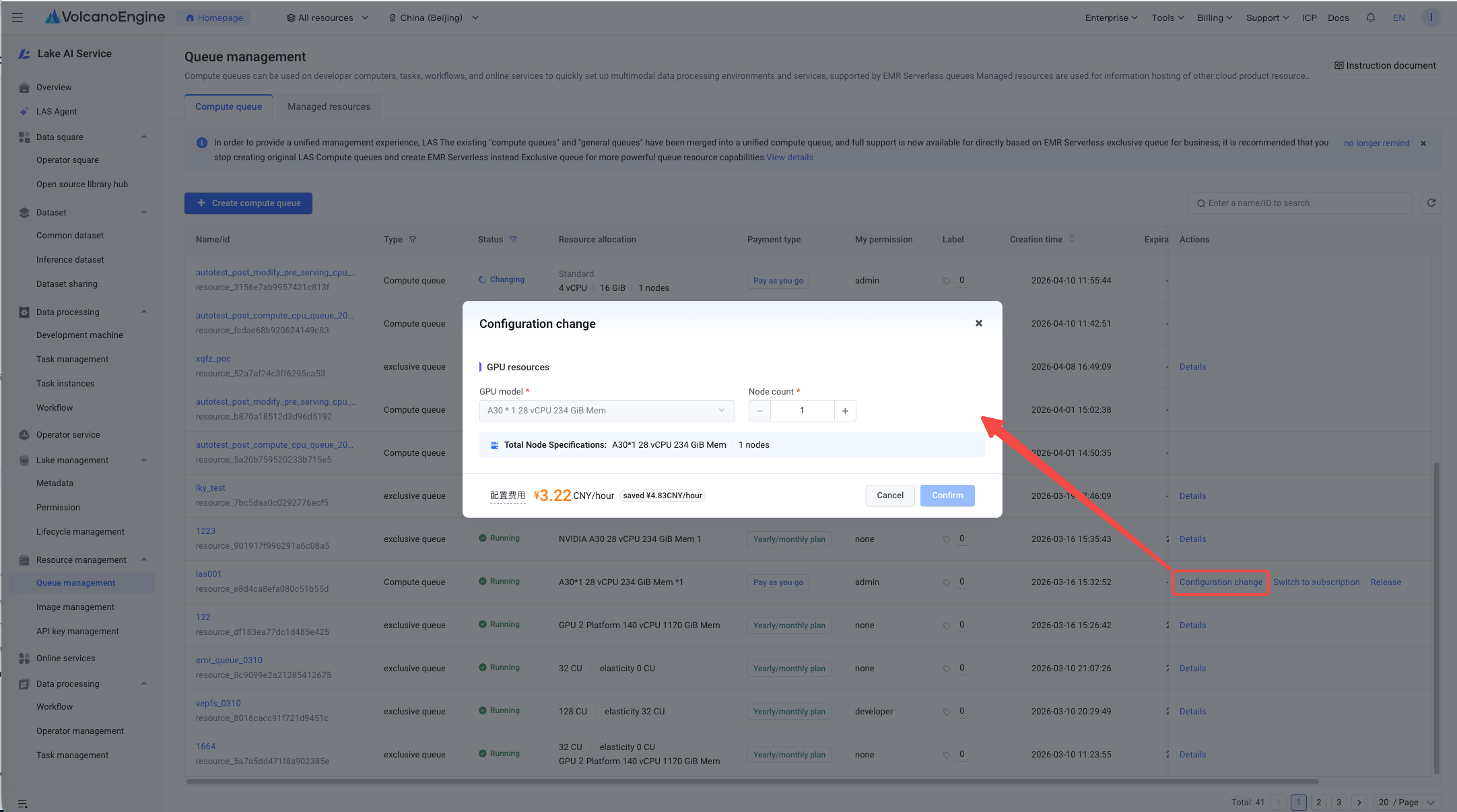This screenshot has width=1457, height=812.
Task: Collapse the Lake management sidebar section
Action: click(144, 461)
